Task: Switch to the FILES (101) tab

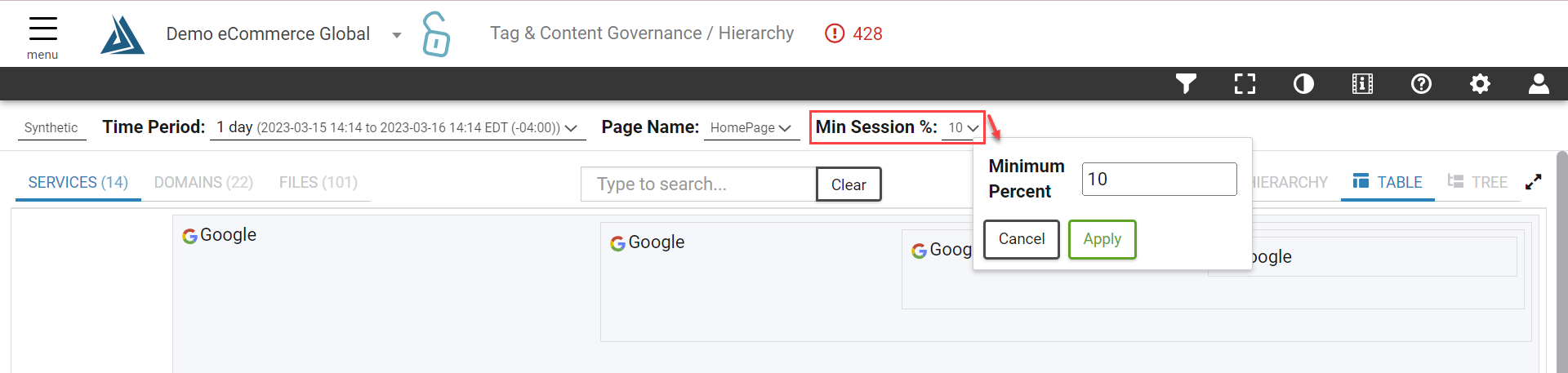Action: [318, 182]
